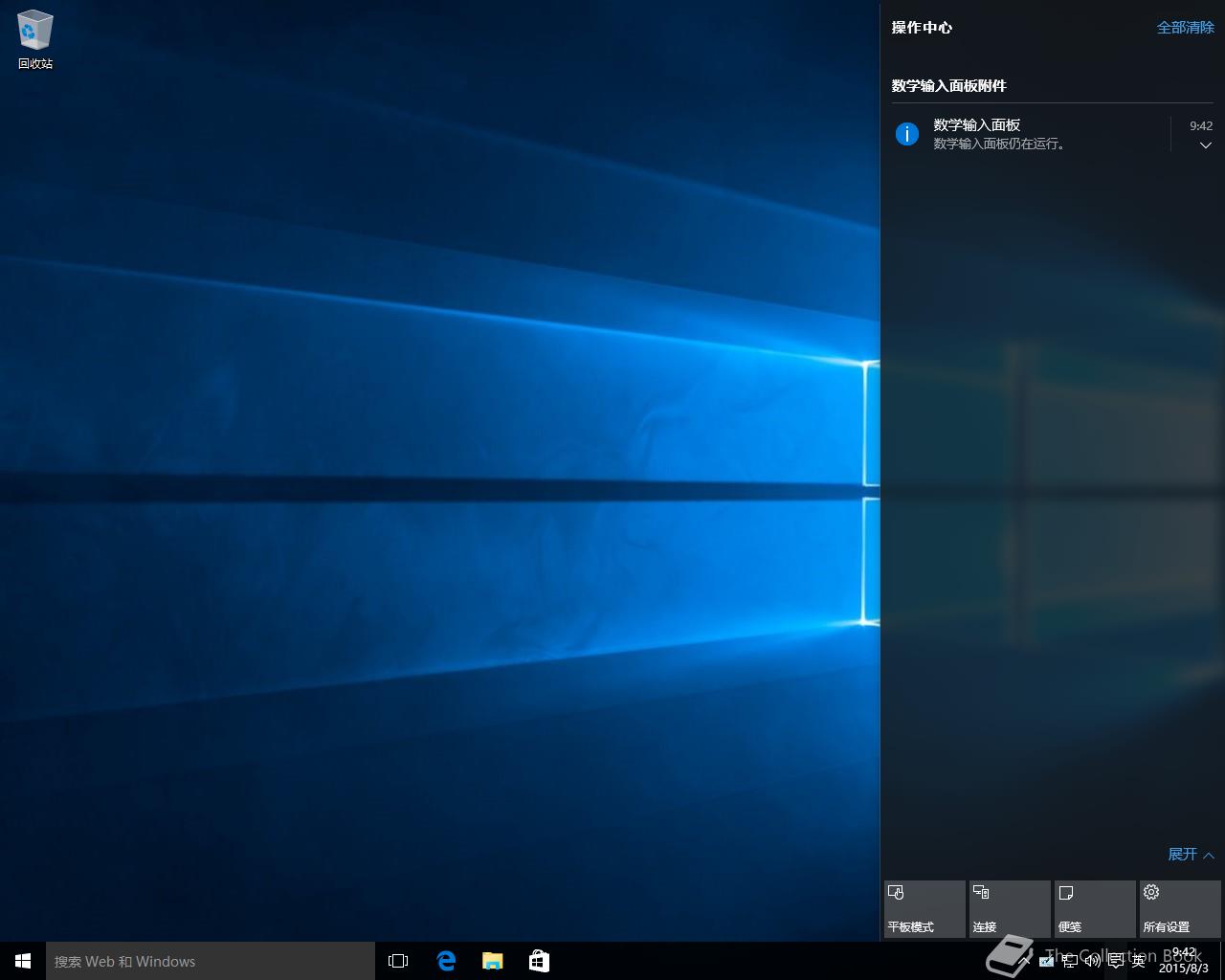Show hidden tray icons with the up arrow
Image resolution: width=1225 pixels, height=980 pixels.
click(1024, 961)
